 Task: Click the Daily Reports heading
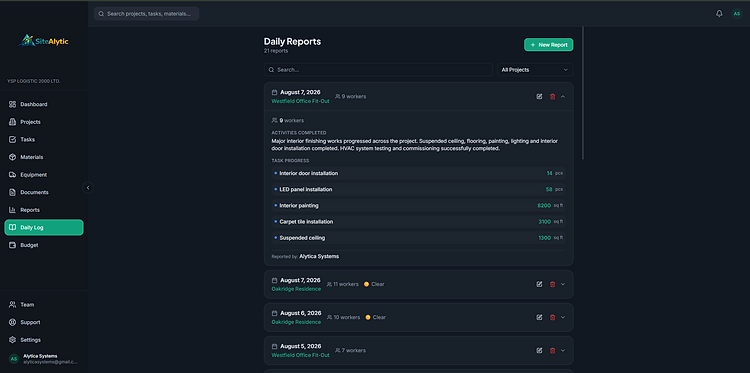pyautogui.click(x=292, y=42)
